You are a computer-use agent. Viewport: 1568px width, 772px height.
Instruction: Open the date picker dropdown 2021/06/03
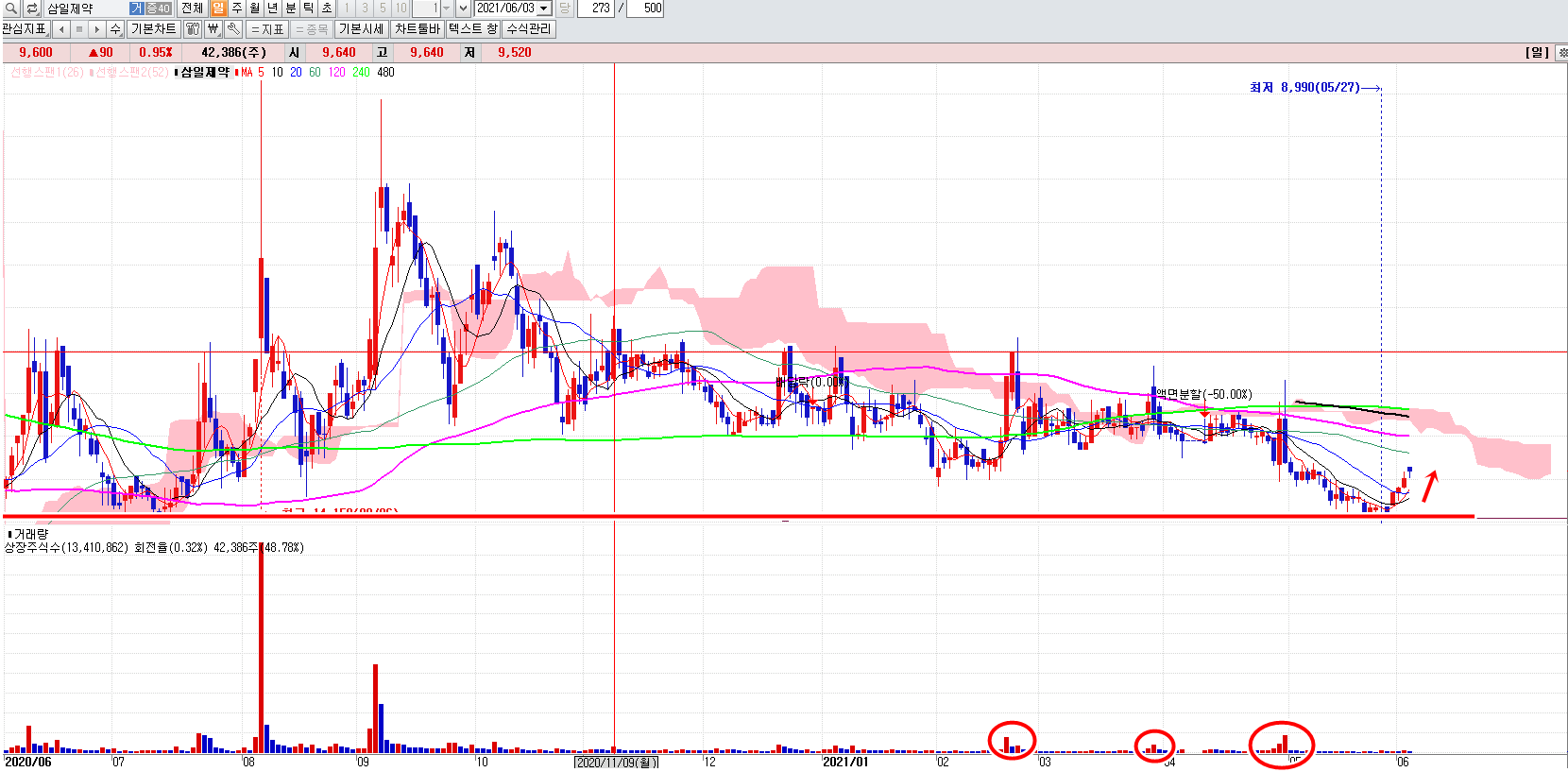pos(544,9)
